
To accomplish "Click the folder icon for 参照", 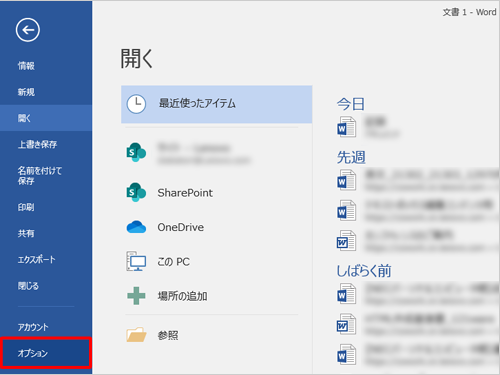I will pyautogui.click(x=136, y=335).
